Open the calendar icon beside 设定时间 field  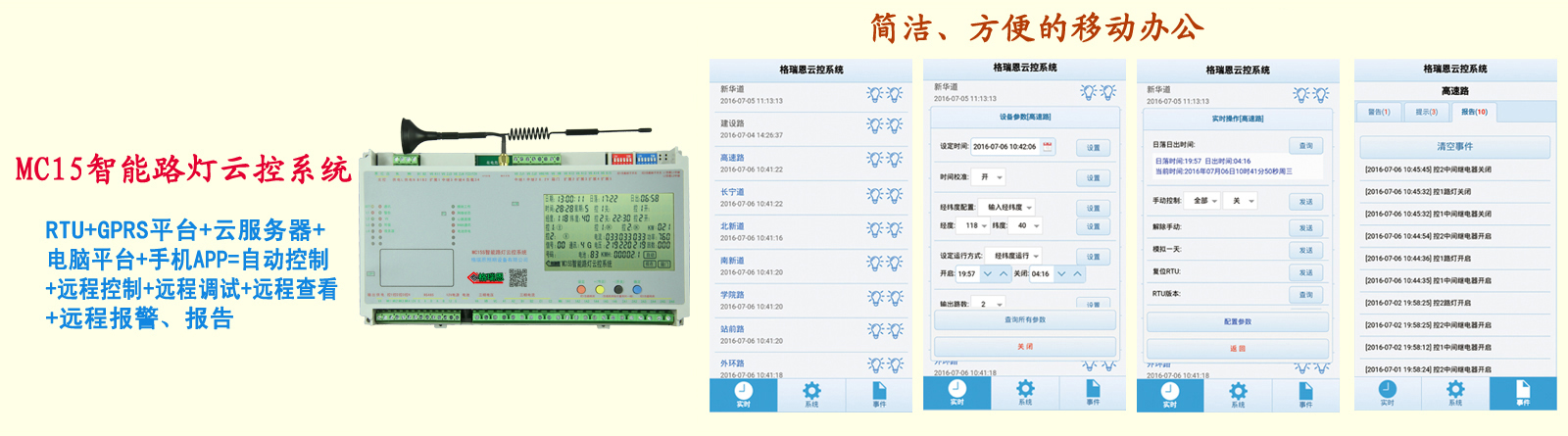pyautogui.click(x=1048, y=146)
